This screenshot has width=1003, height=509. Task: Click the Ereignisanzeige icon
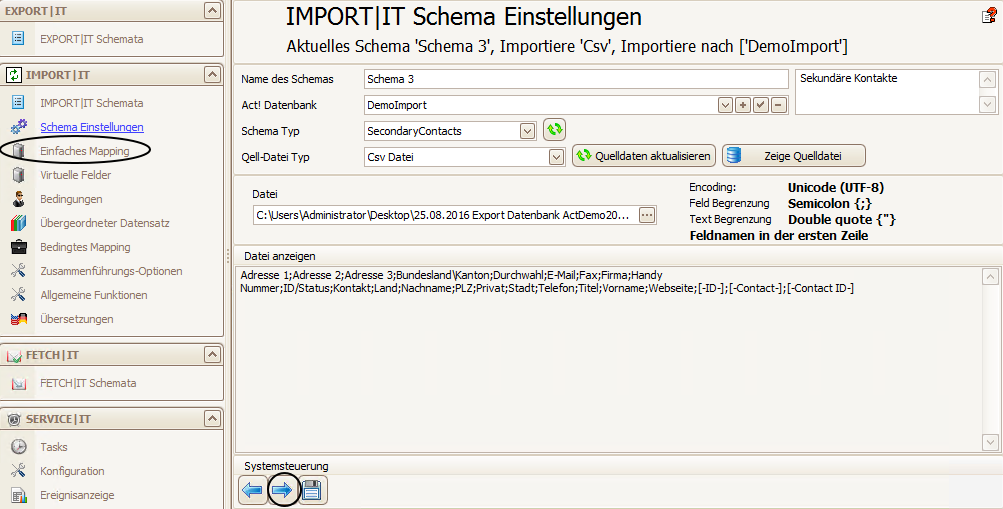point(19,495)
